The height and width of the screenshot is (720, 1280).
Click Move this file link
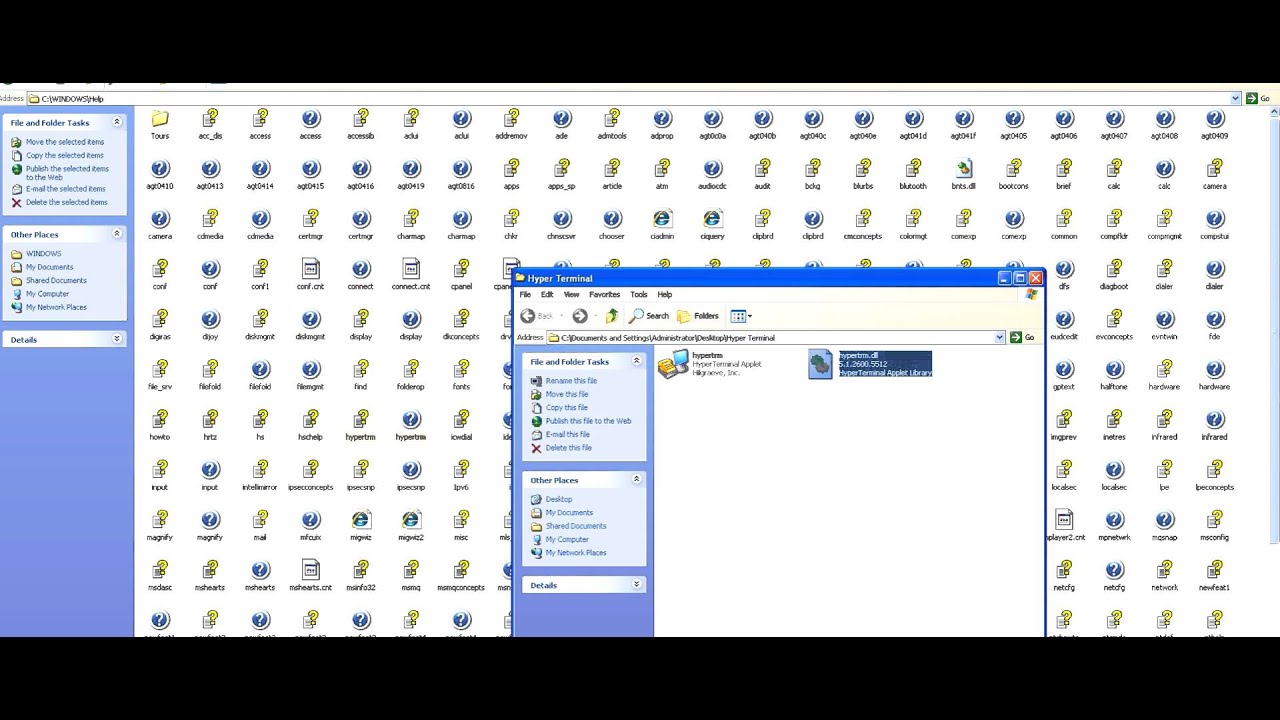pos(567,394)
